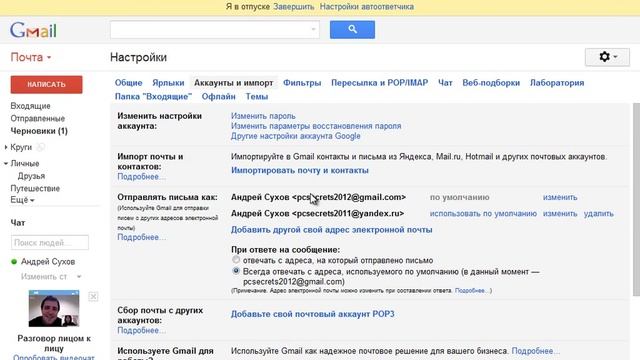Switch to the Офлайн tab
Viewport: 640px width, 360px height.
(218, 97)
